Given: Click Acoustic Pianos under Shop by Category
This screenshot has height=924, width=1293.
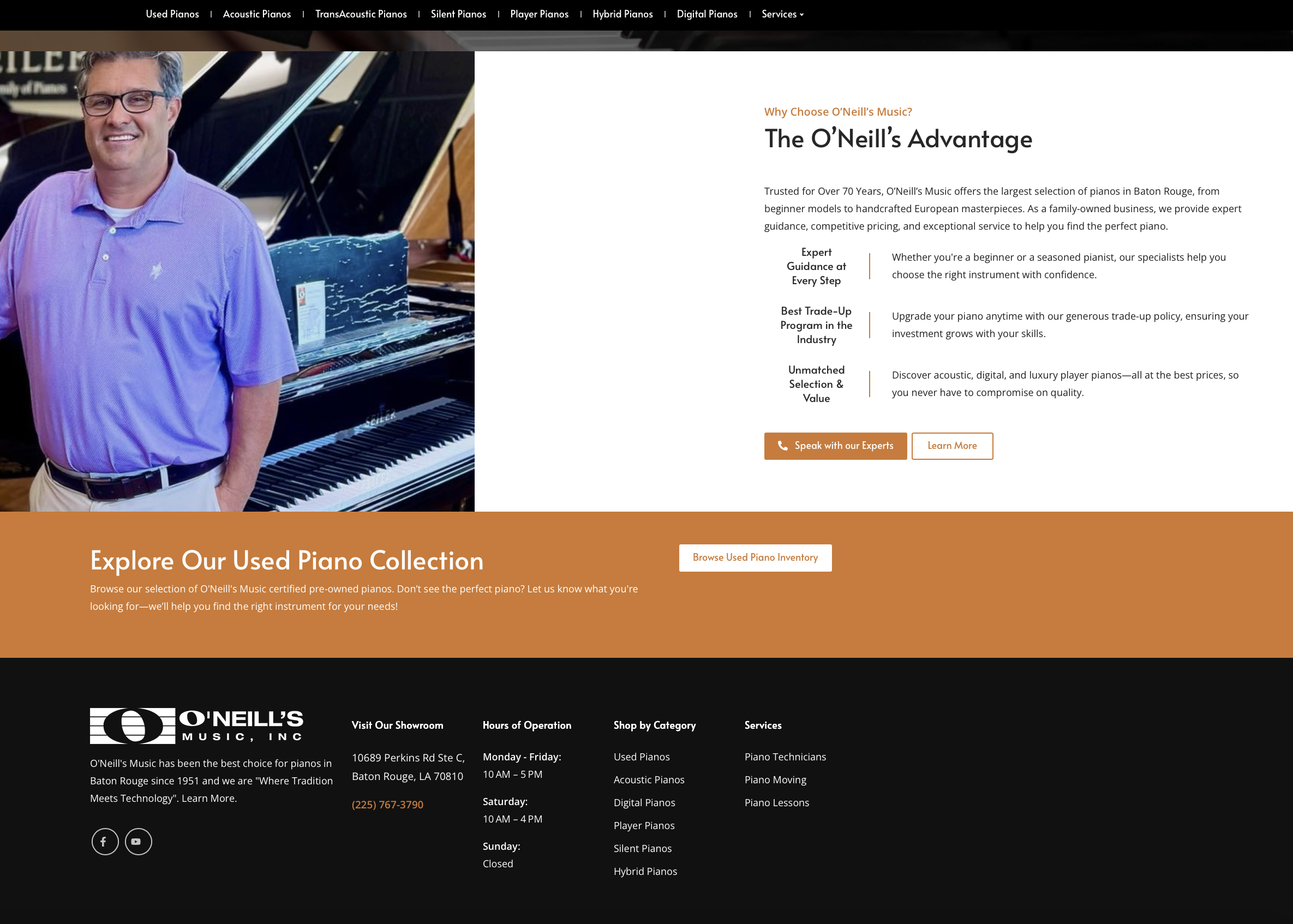Looking at the screenshot, I should (649, 779).
